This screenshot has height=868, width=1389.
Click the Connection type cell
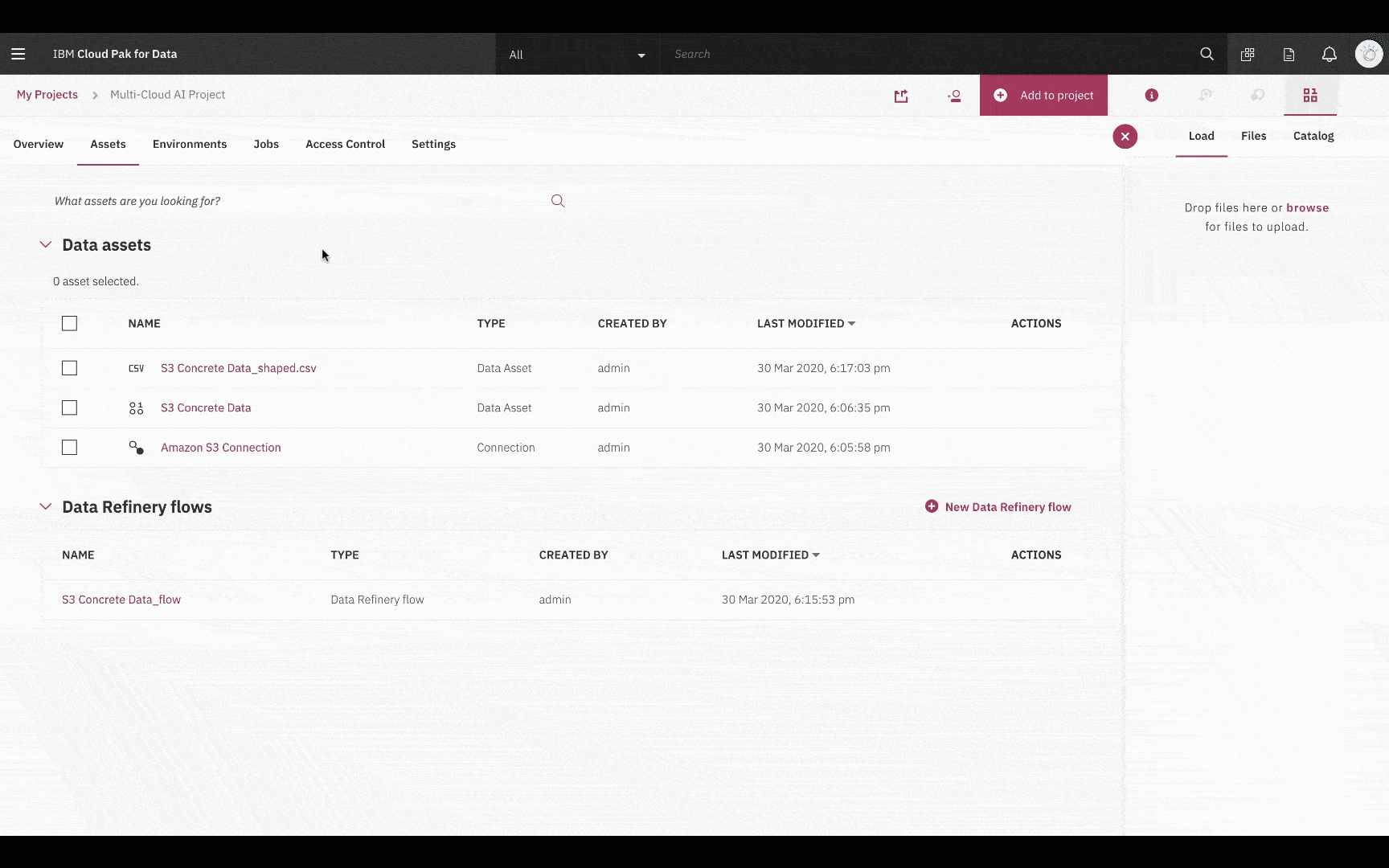click(x=506, y=448)
